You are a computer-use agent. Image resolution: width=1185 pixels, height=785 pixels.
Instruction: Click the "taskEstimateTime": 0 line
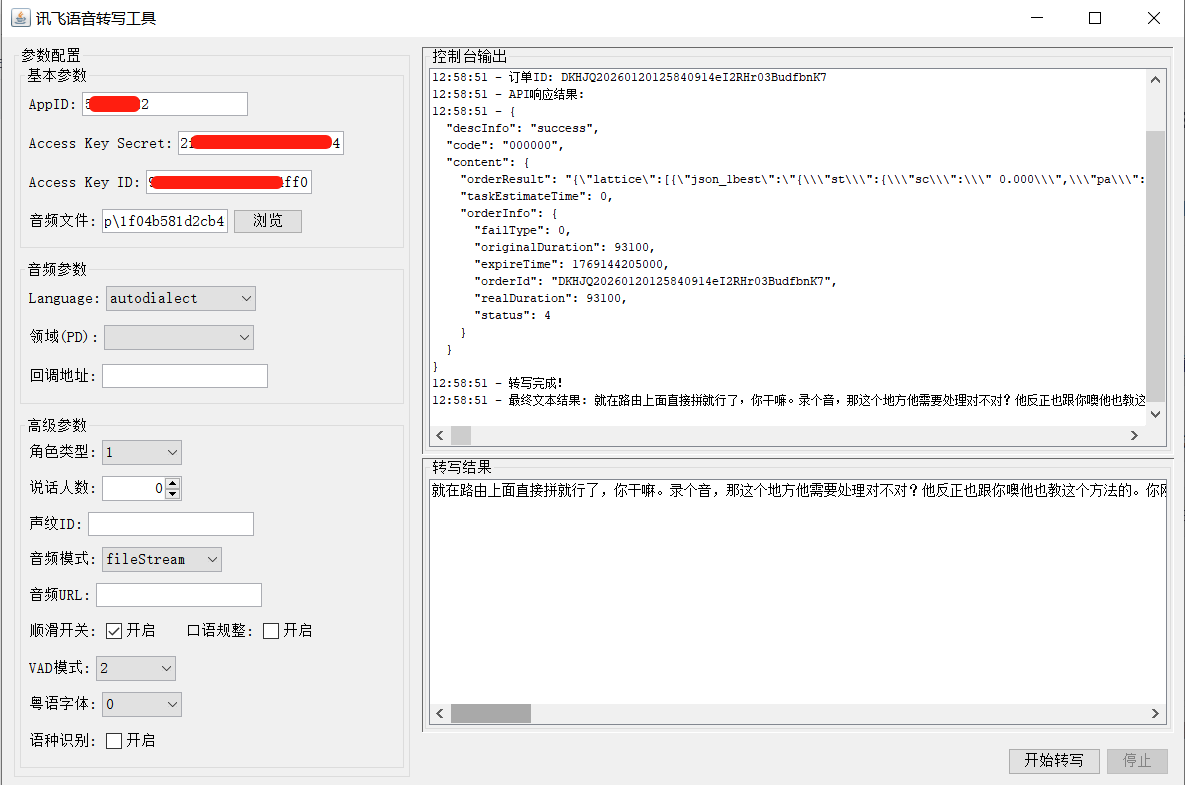coord(536,196)
